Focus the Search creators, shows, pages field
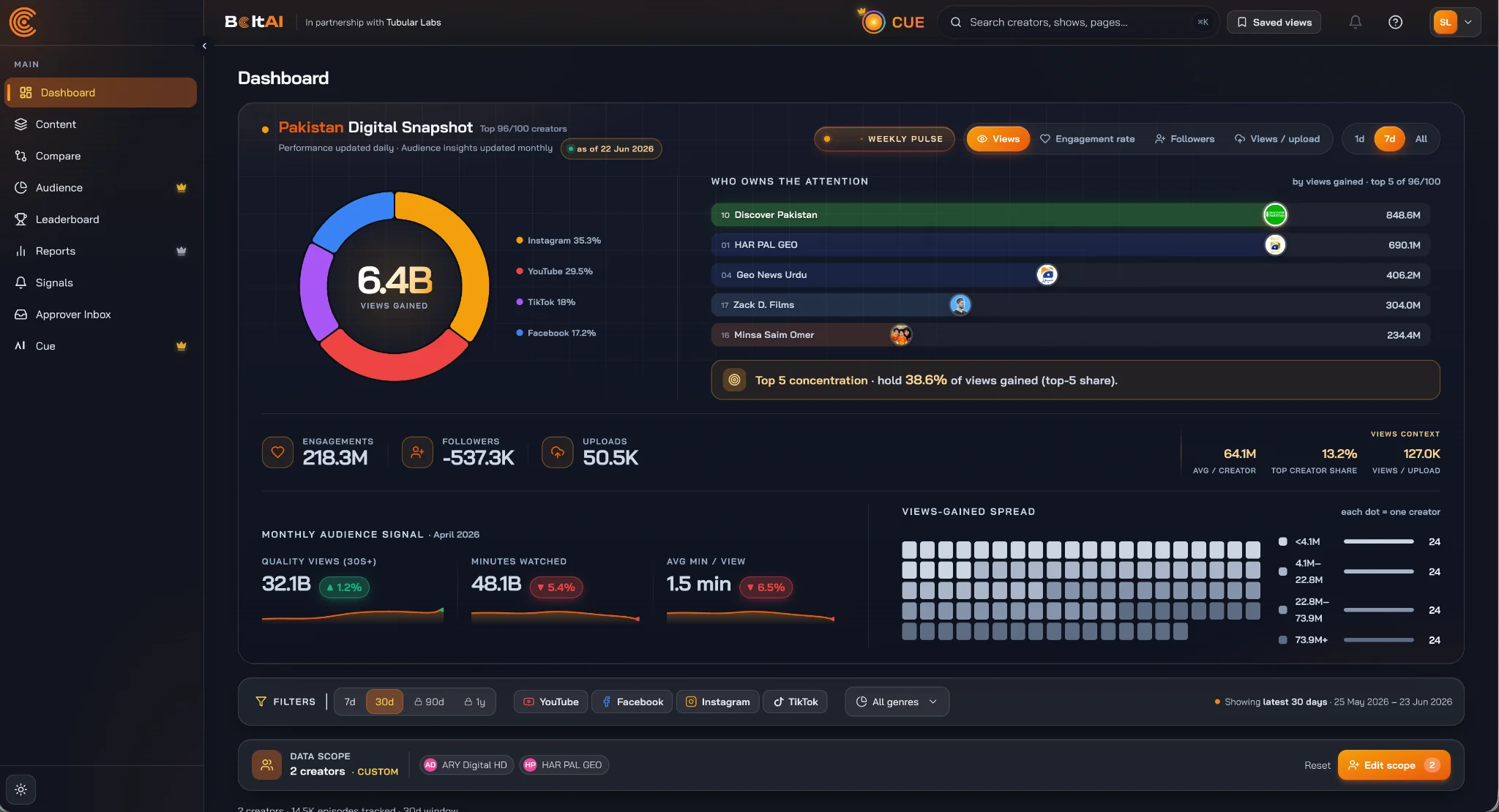Image resolution: width=1499 pixels, height=812 pixels. tap(1079, 23)
